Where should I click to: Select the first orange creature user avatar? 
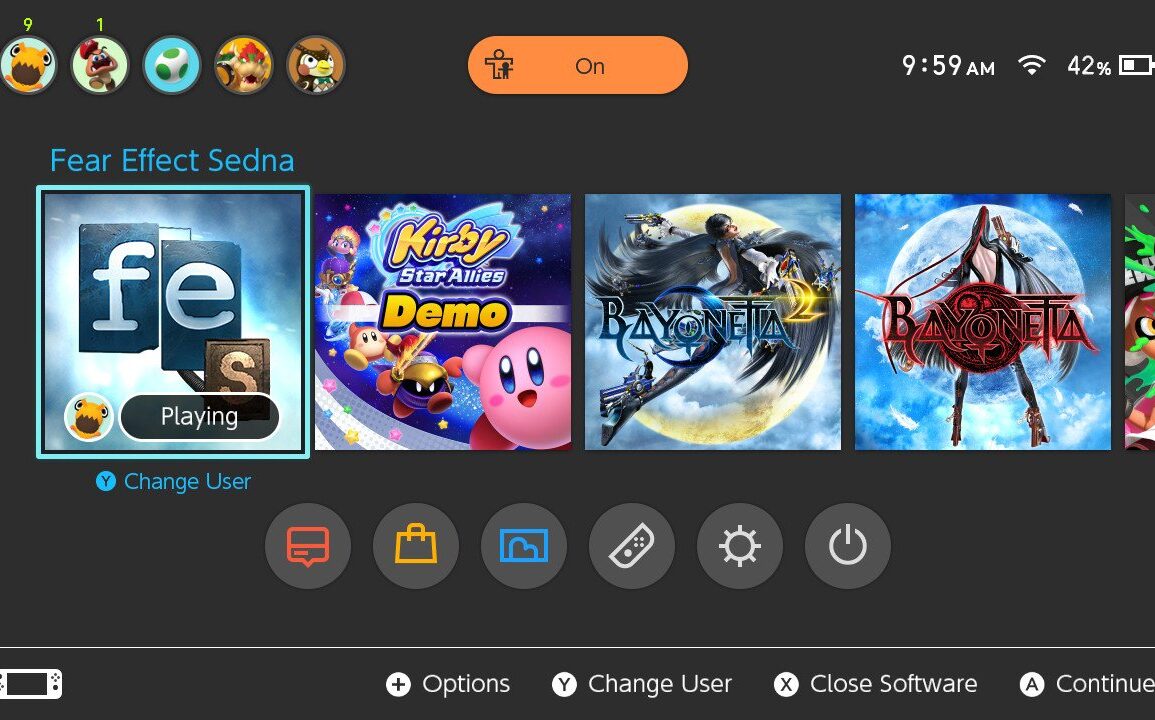click(28, 65)
